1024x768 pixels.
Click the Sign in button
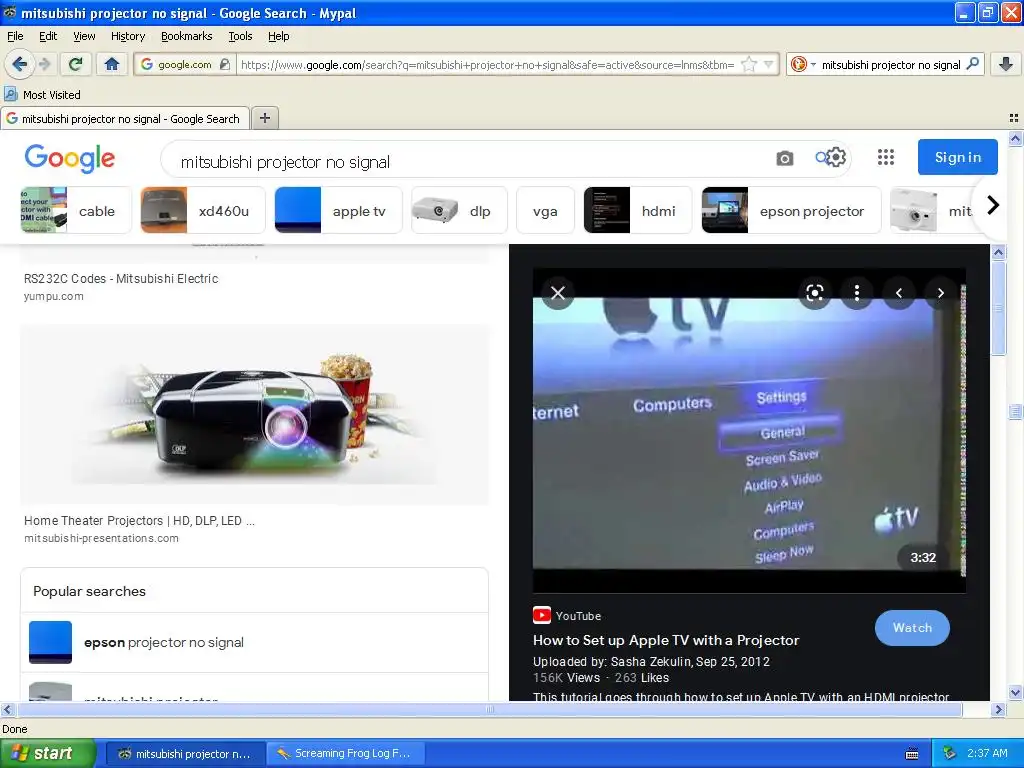[x=957, y=157]
